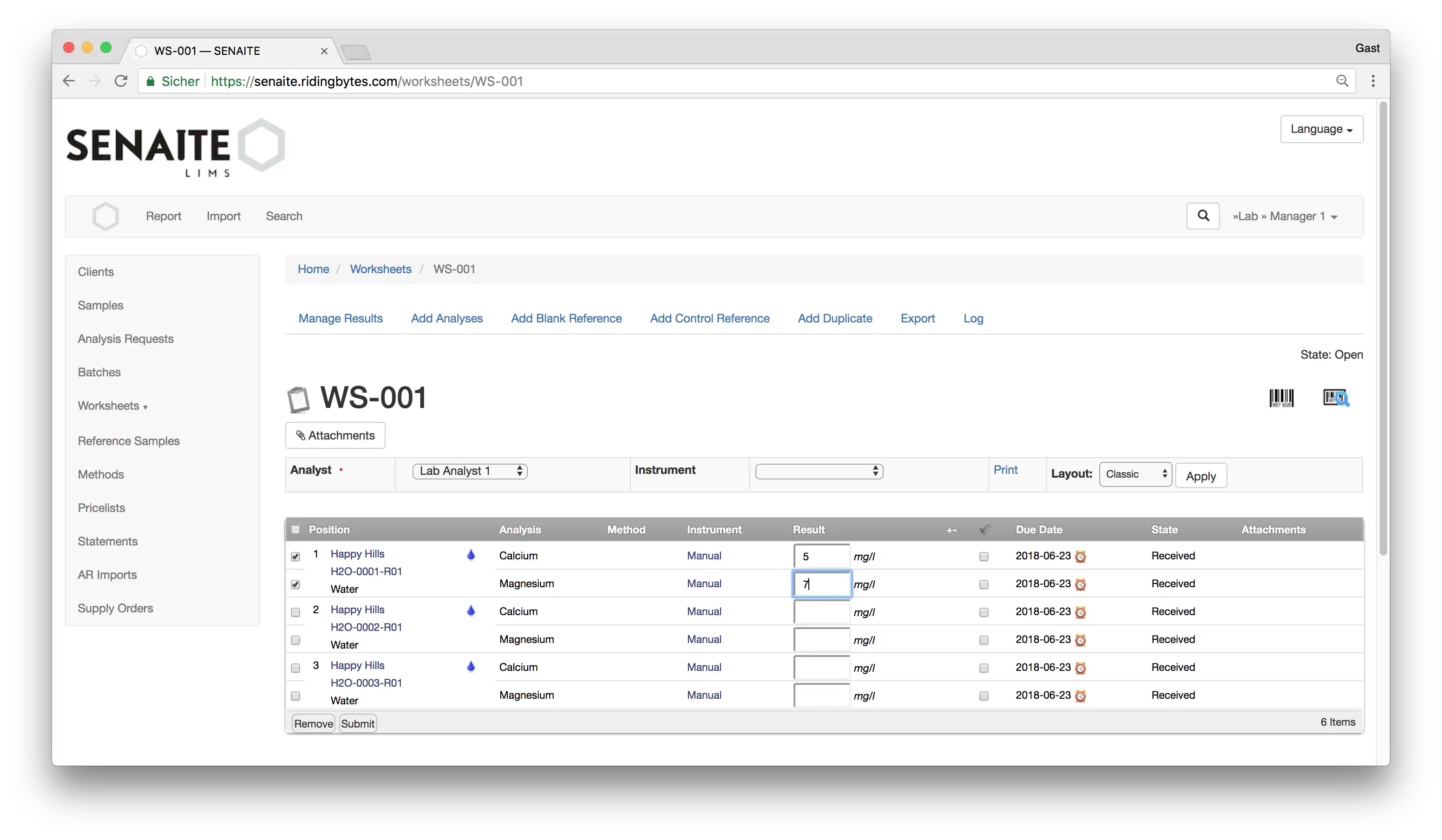Enable checkbox for Magnesium result row 3
Screen dimensions: 1442x840
(296, 695)
